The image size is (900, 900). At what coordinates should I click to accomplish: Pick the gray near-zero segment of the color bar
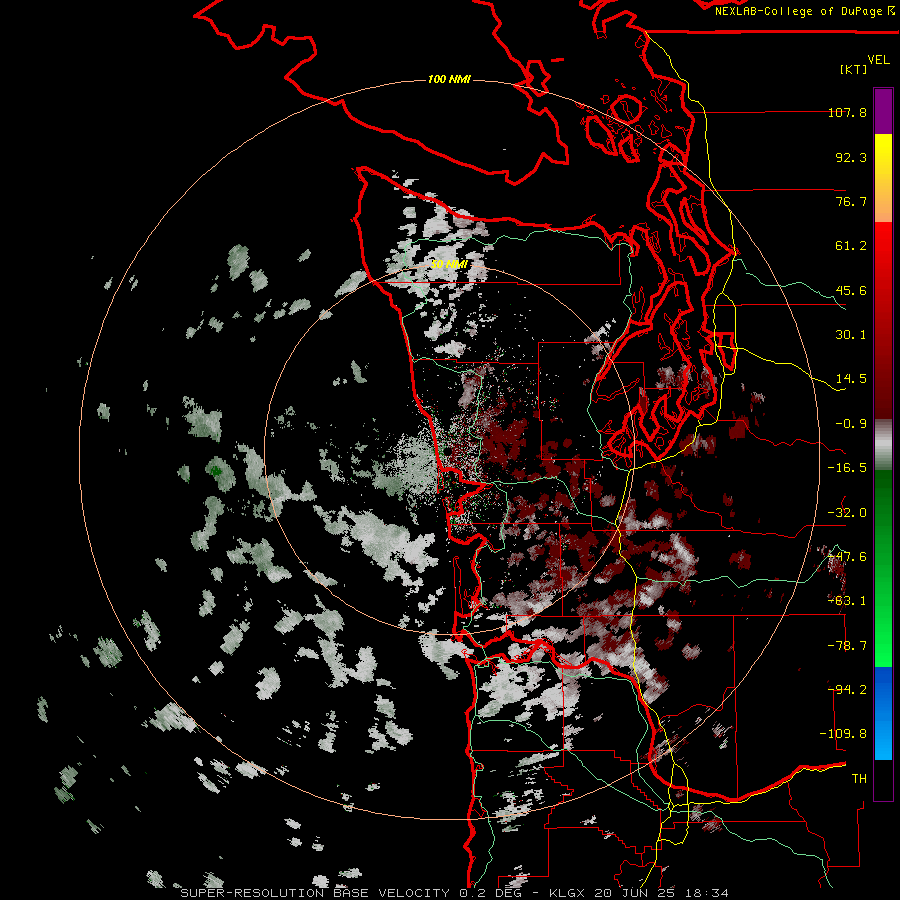pos(883,445)
